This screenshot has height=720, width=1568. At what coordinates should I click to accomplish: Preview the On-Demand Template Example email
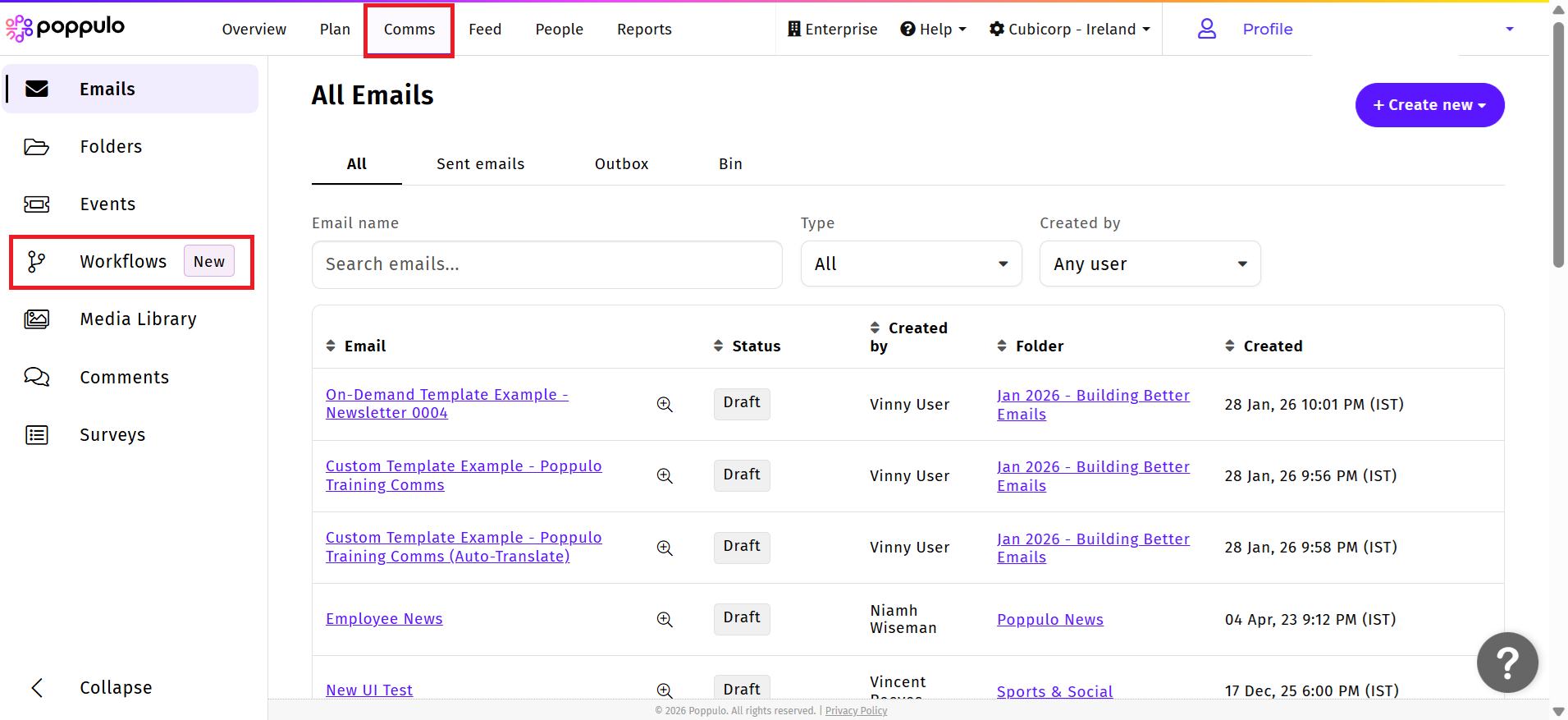click(x=665, y=404)
